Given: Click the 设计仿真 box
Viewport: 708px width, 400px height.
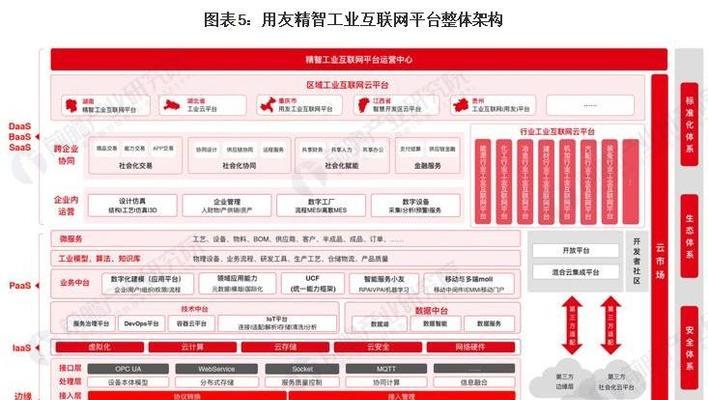Looking at the screenshot, I should (x=132, y=205).
